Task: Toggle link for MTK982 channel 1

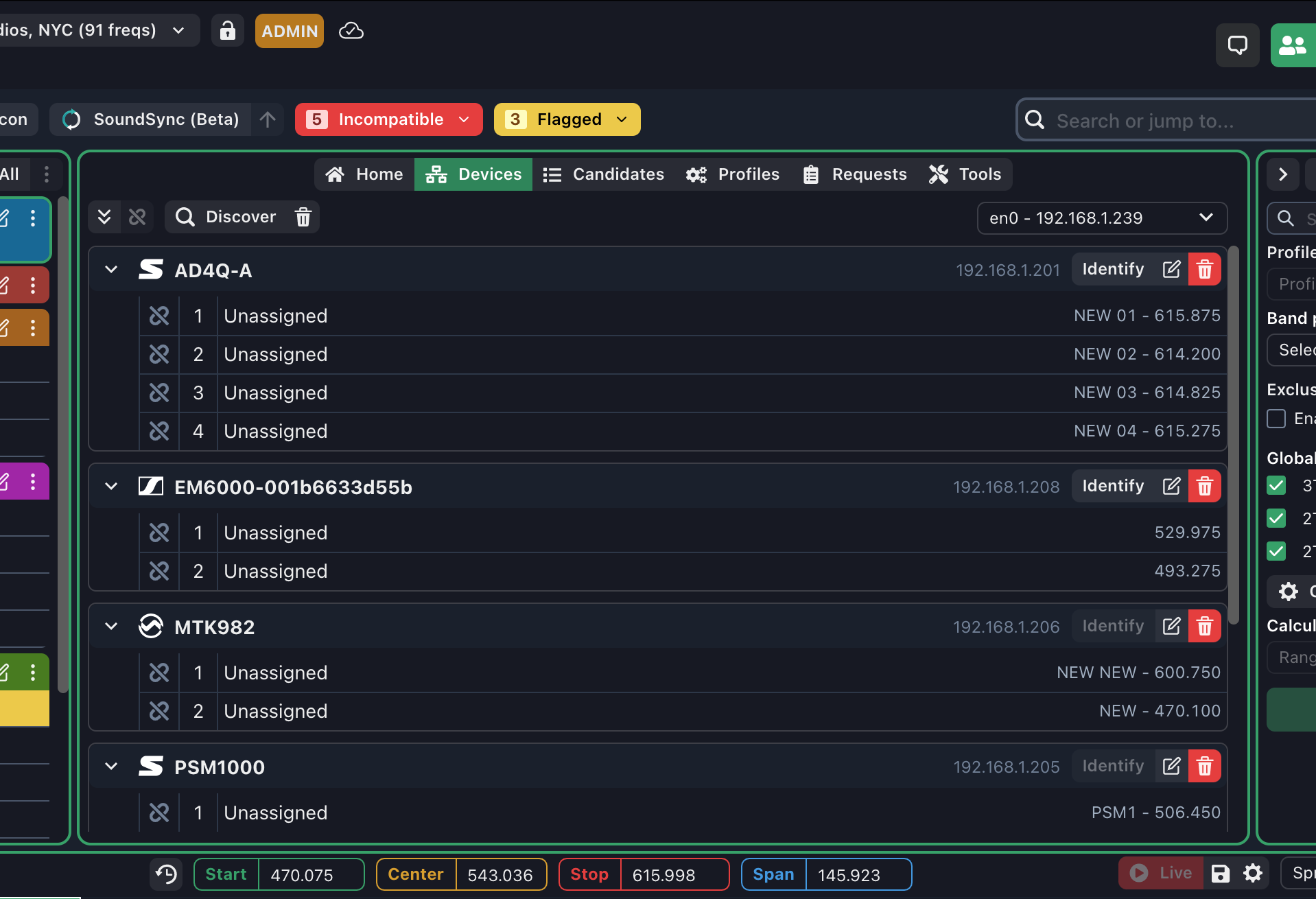Action: pyautogui.click(x=159, y=673)
